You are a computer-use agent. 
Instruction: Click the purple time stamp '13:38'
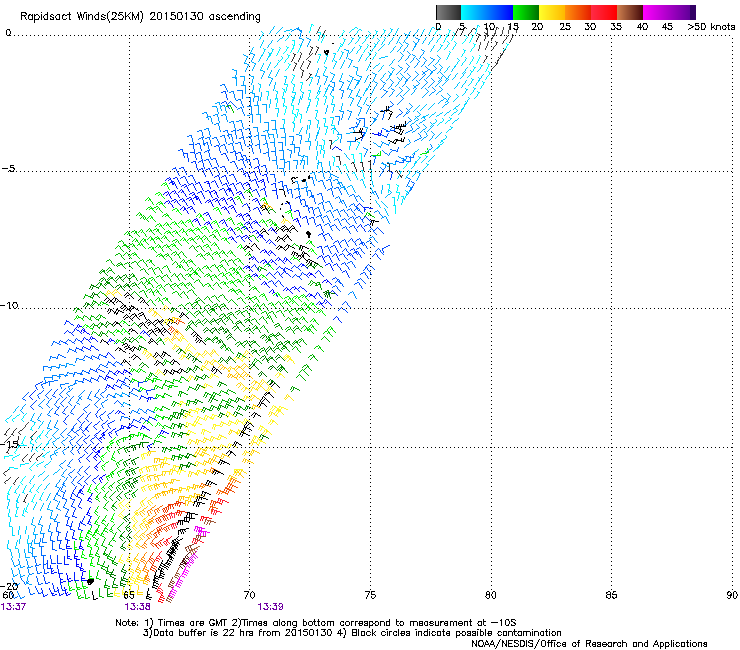(x=137, y=607)
